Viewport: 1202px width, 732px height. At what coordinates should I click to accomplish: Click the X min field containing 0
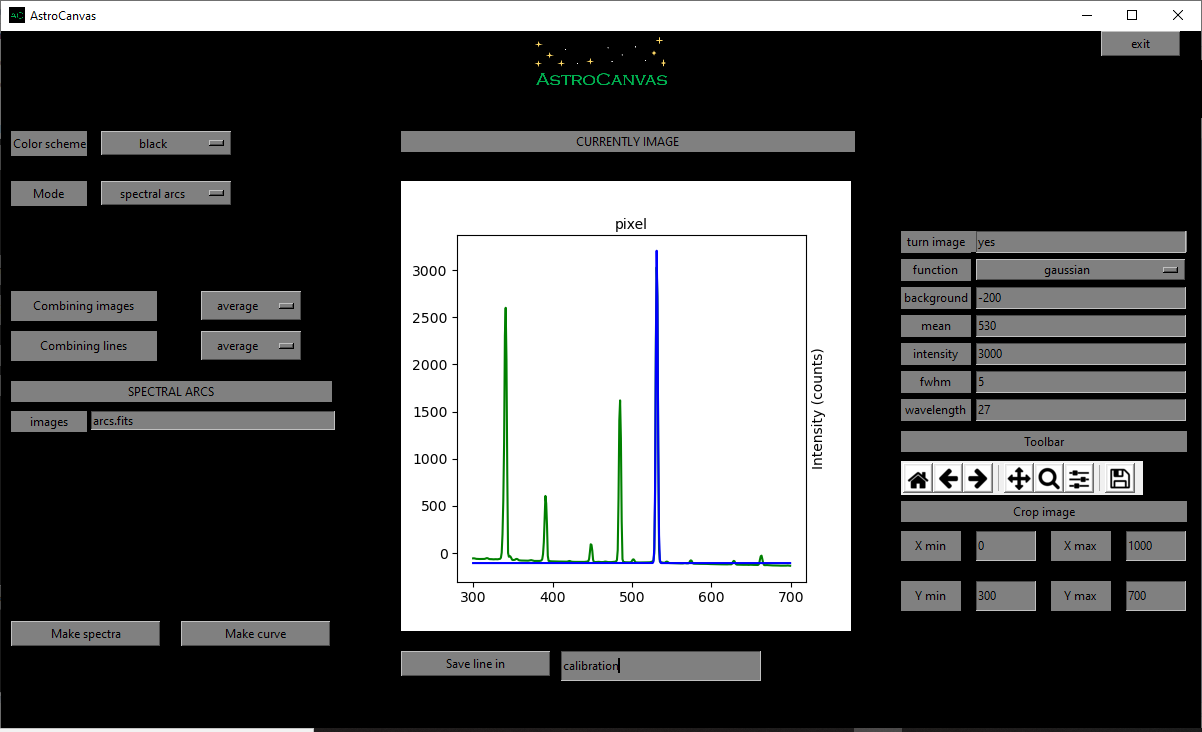(1006, 546)
